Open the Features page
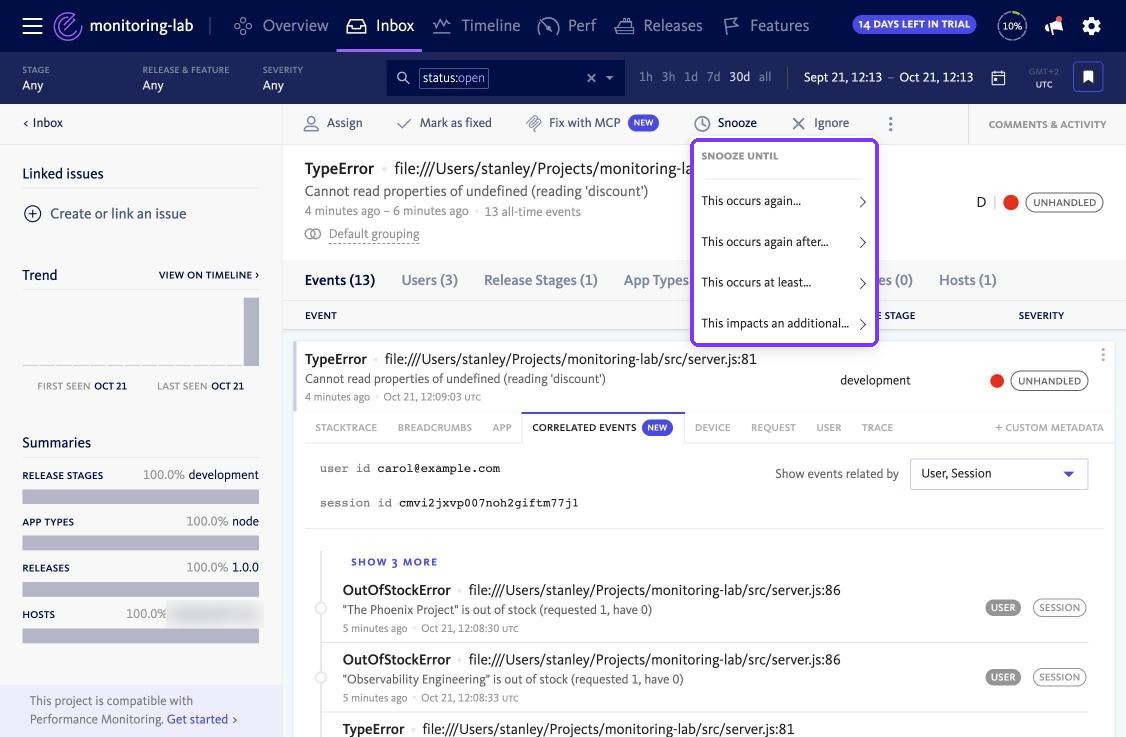 (x=766, y=26)
